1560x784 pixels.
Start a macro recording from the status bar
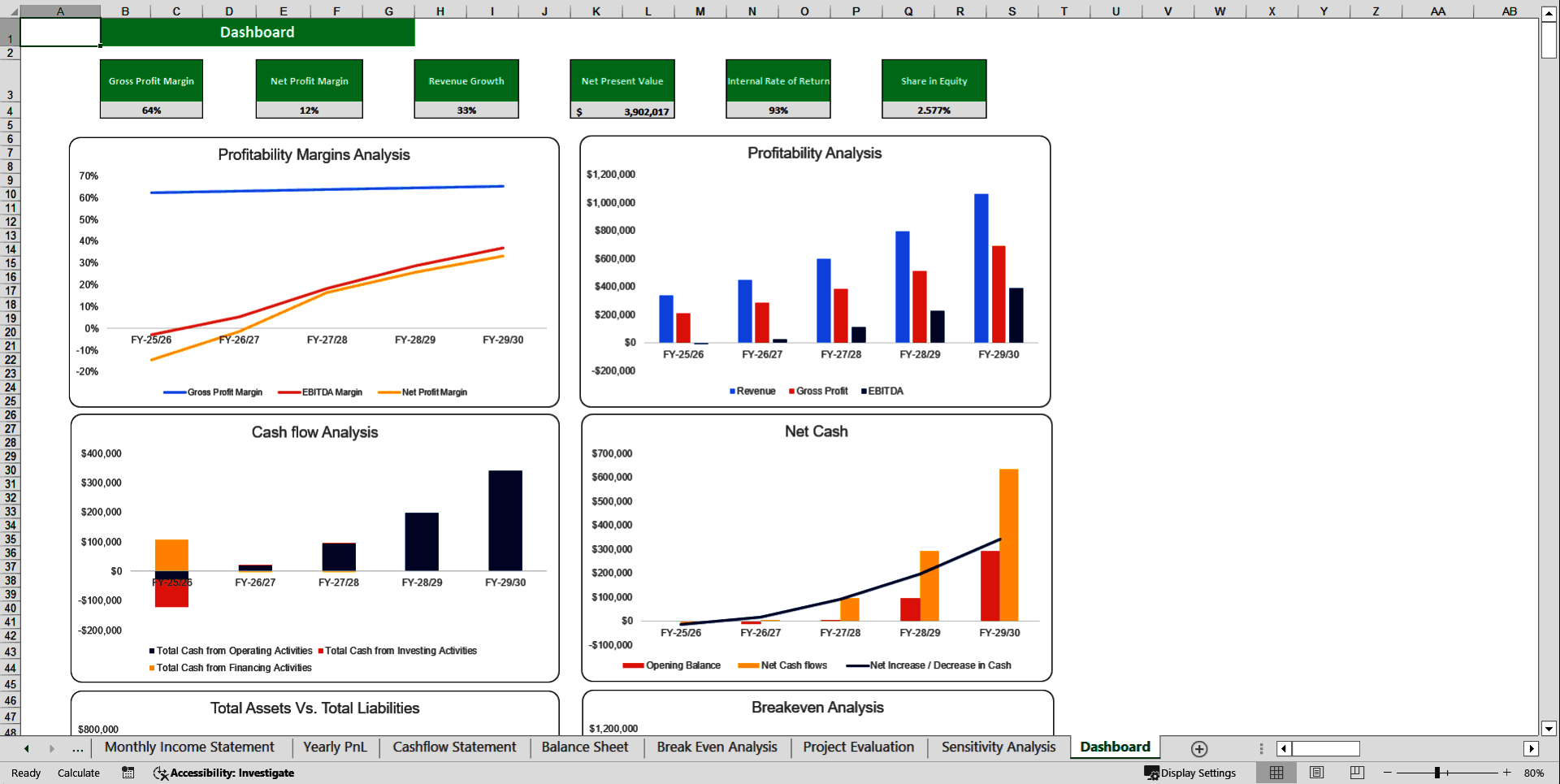(x=128, y=773)
